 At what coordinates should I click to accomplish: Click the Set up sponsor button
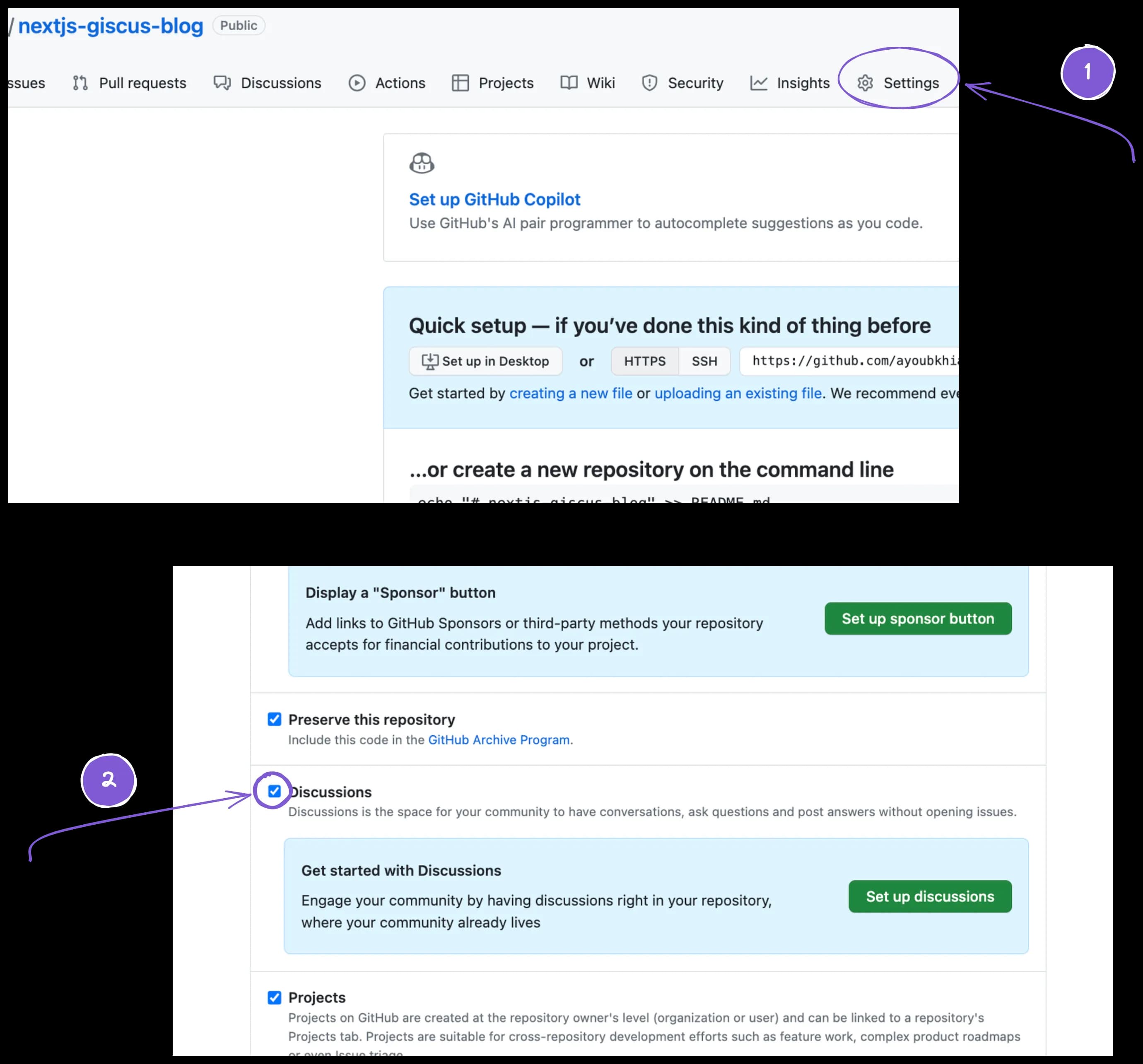click(x=918, y=619)
